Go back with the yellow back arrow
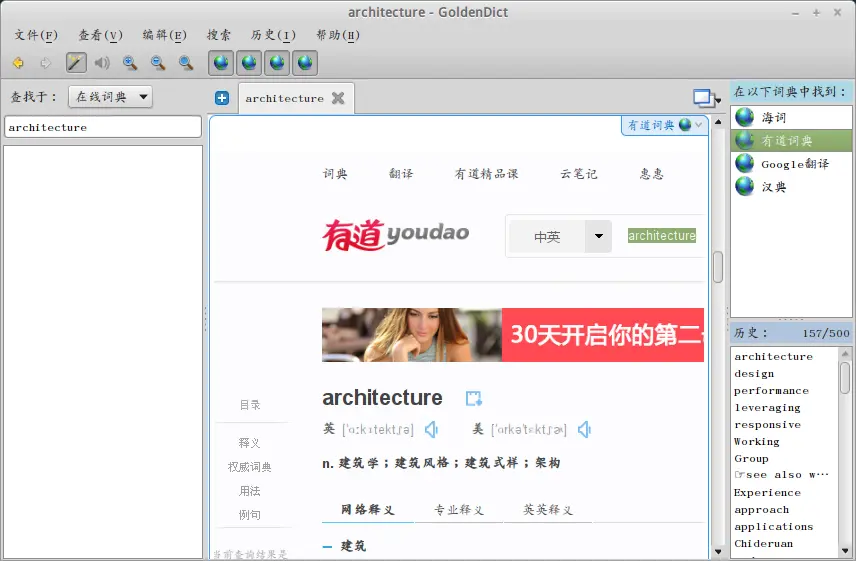The height and width of the screenshot is (561, 856). pos(18,63)
